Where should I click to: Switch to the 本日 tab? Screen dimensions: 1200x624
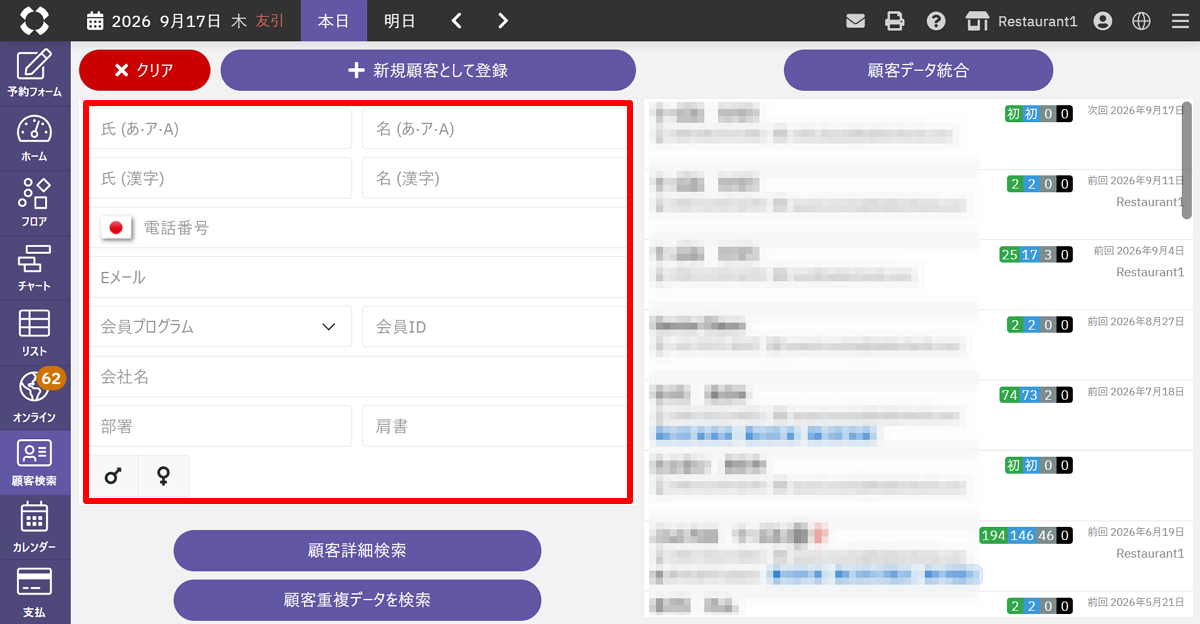334,20
